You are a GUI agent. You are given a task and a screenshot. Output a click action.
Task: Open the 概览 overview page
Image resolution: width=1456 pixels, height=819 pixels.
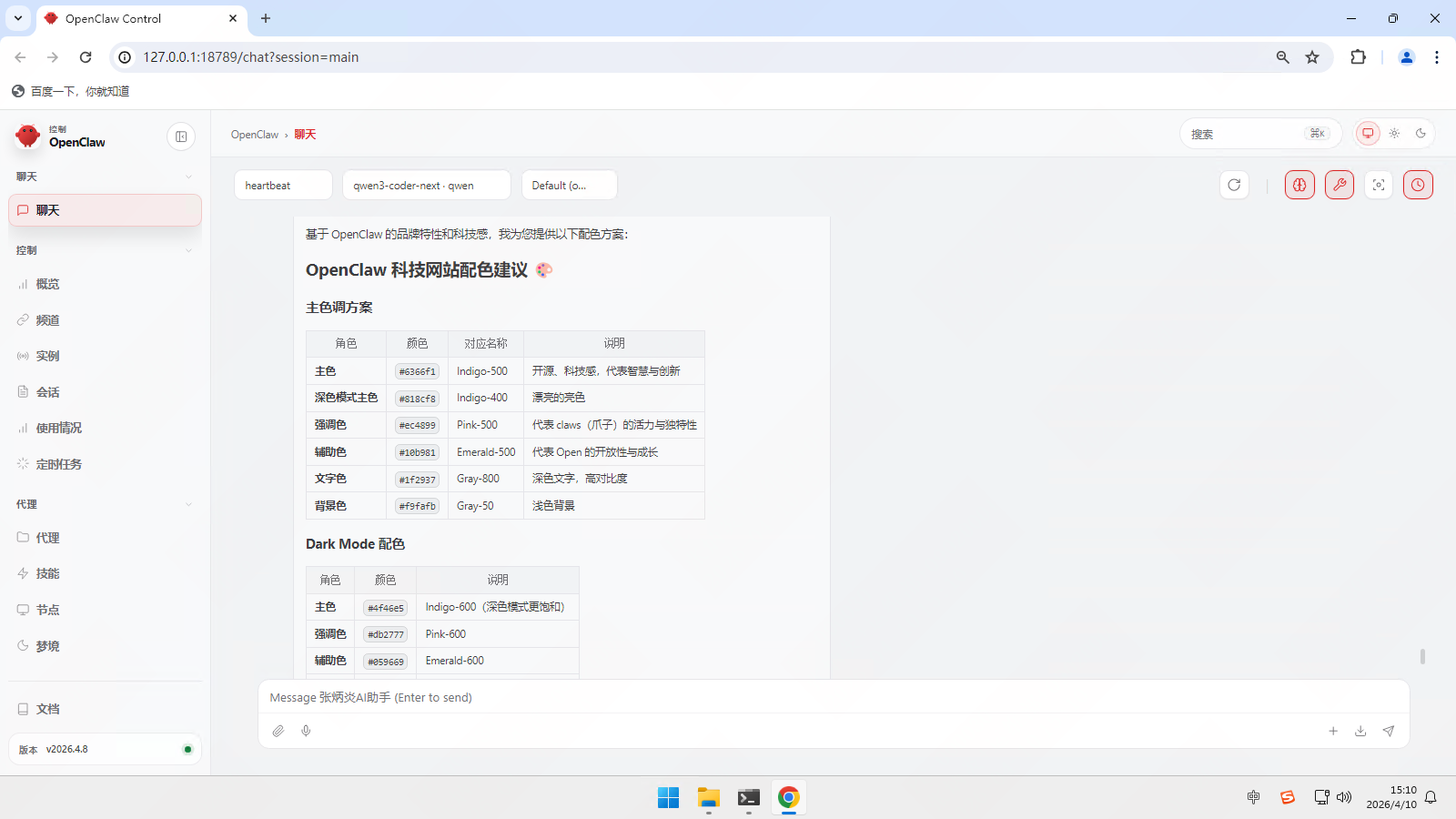click(x=105, y=284)
